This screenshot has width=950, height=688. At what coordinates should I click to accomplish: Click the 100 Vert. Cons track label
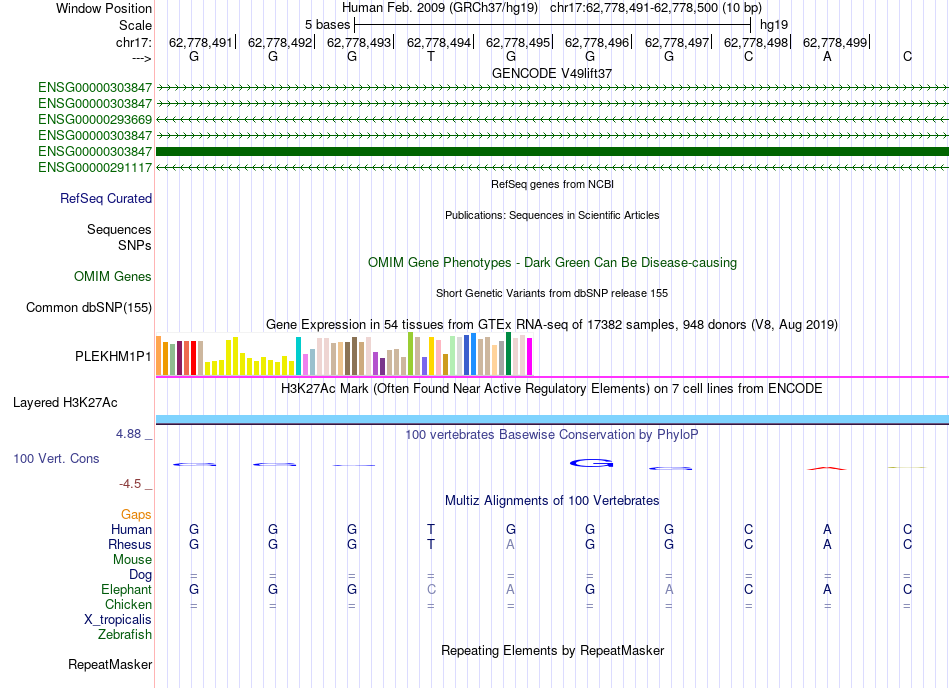[x=56, y=458]
